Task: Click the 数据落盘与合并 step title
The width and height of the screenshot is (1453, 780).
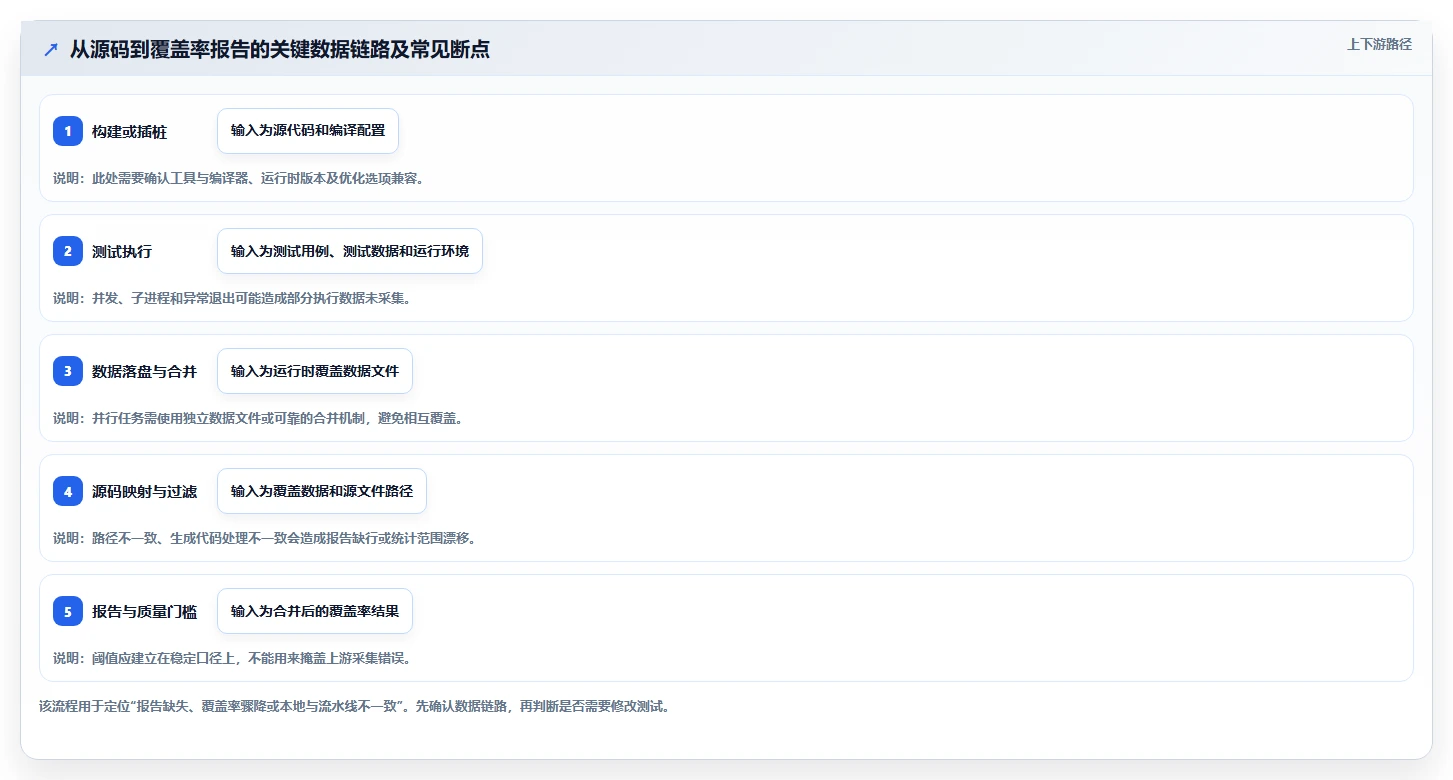Action: point(144,372)
